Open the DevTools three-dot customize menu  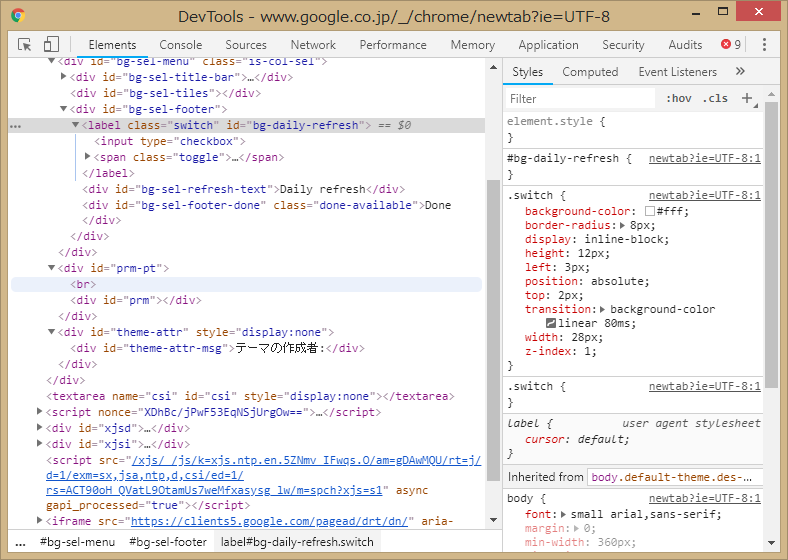[764, 45]
